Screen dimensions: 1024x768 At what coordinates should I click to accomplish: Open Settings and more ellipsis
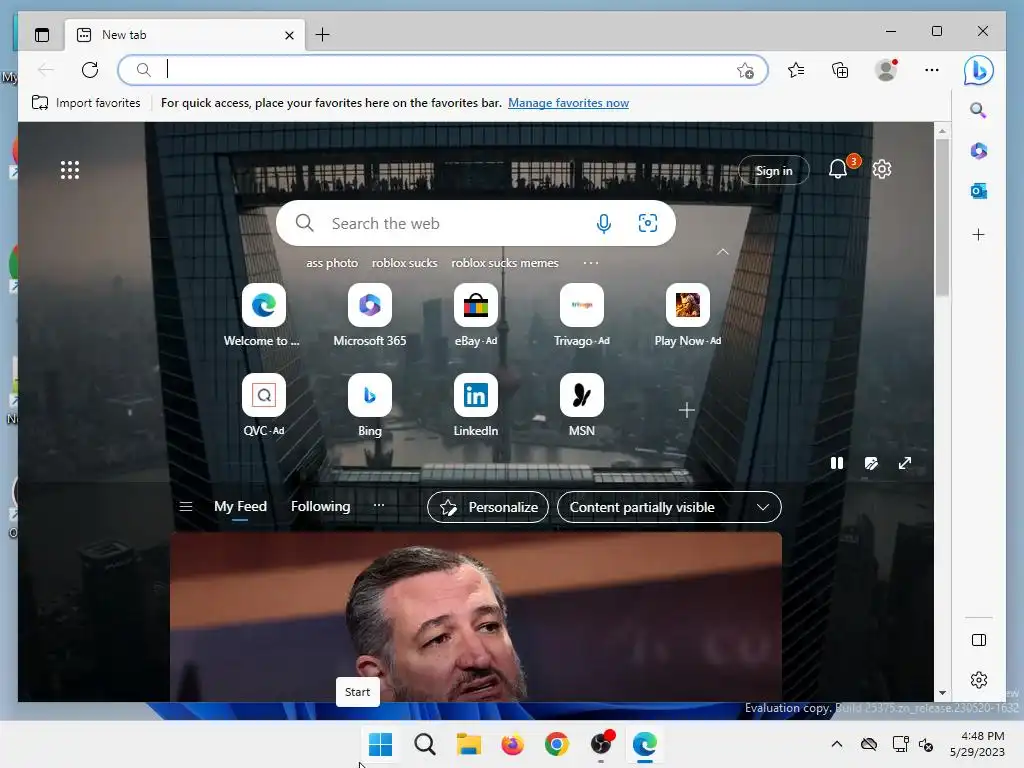coord(932,70)
